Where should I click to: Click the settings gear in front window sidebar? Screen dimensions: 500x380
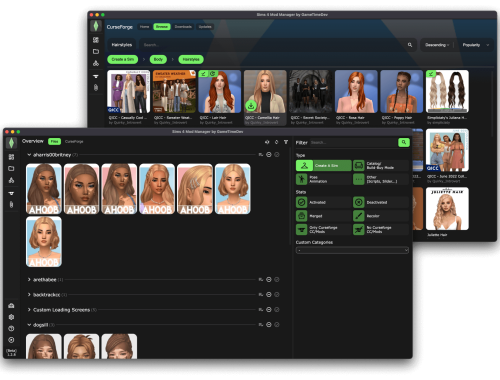(x=11, y=317)
